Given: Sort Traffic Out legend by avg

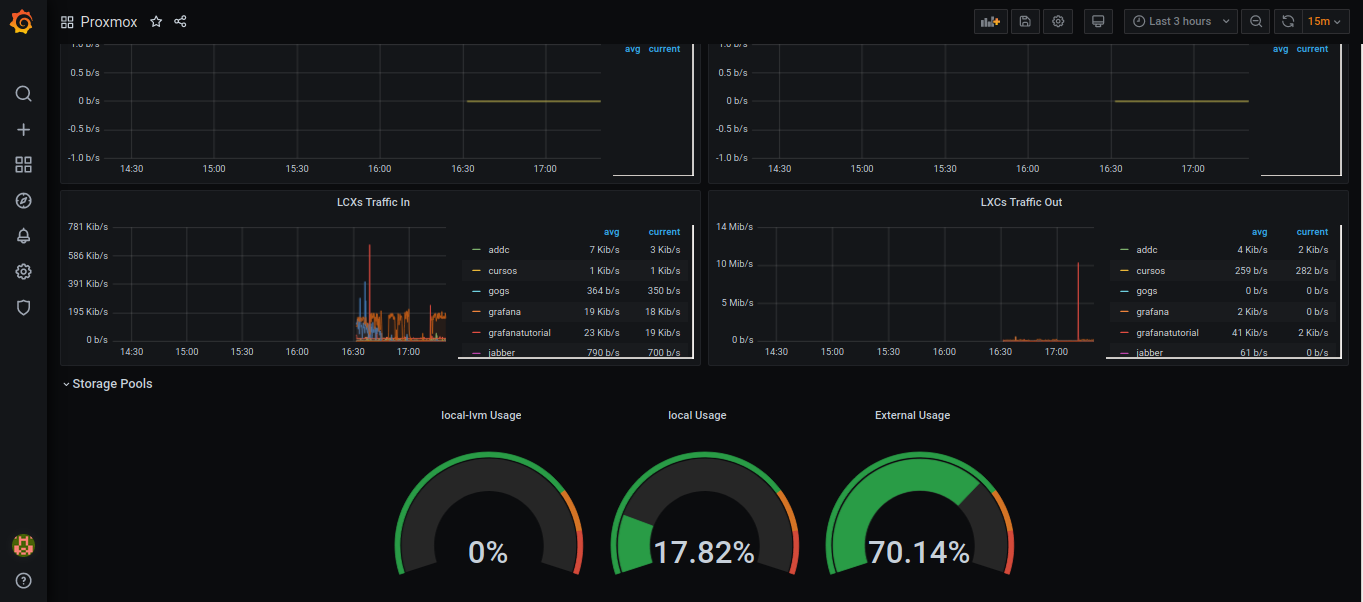Looking at the screenshot, I should pyautogui.click(x=1259, y=232).
